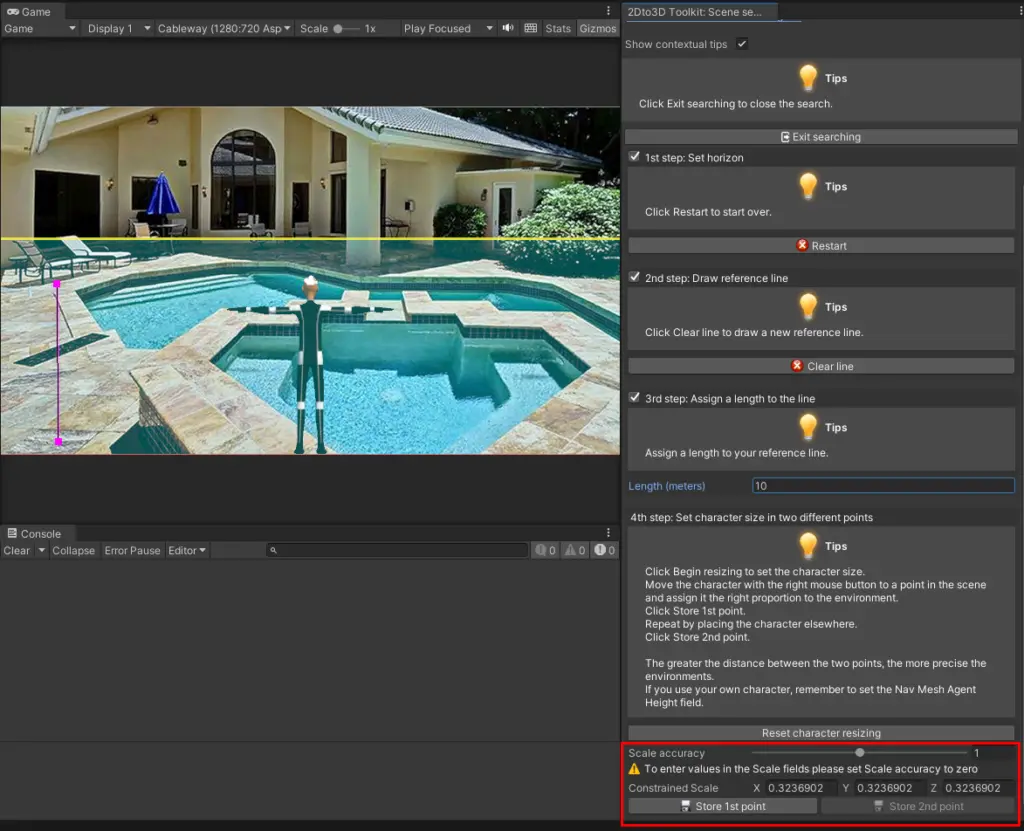Viewport: 1024px width, 831px height.
Task: Click the Store 1st point button
Action: 722,807
